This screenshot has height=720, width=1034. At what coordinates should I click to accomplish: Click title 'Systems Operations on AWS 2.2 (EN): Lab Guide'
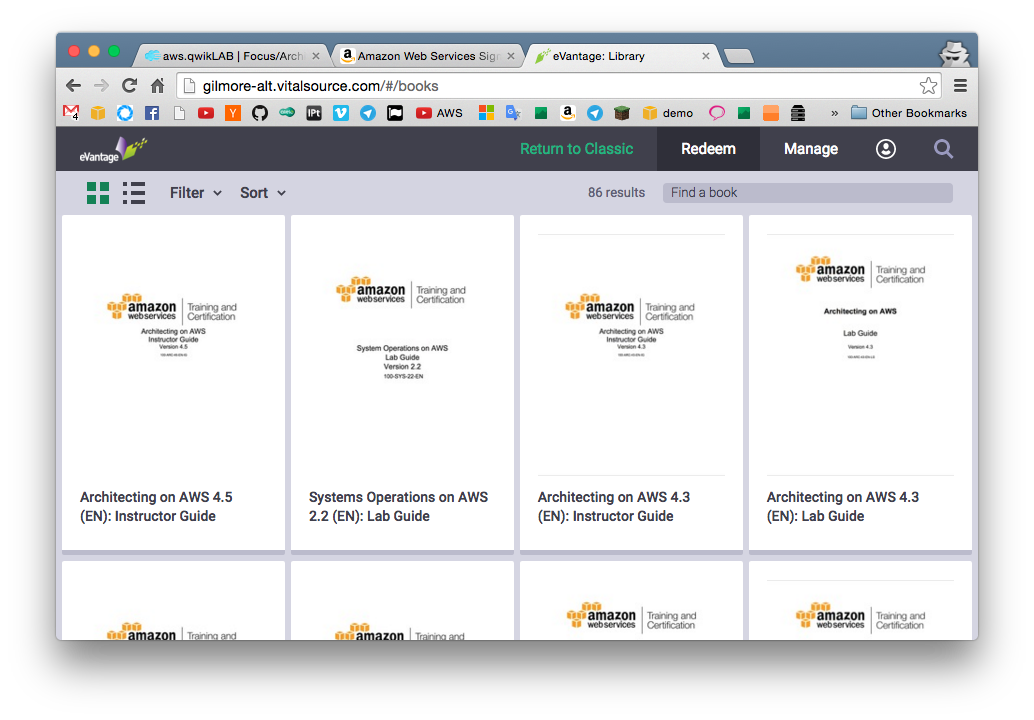click(398, 506)
